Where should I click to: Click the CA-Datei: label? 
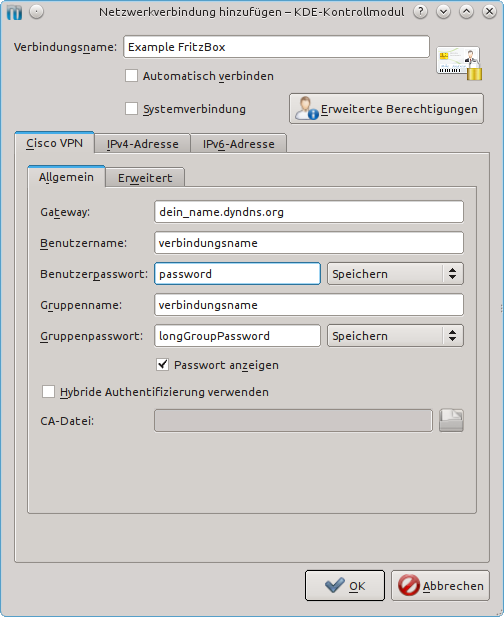coord(67,421)
